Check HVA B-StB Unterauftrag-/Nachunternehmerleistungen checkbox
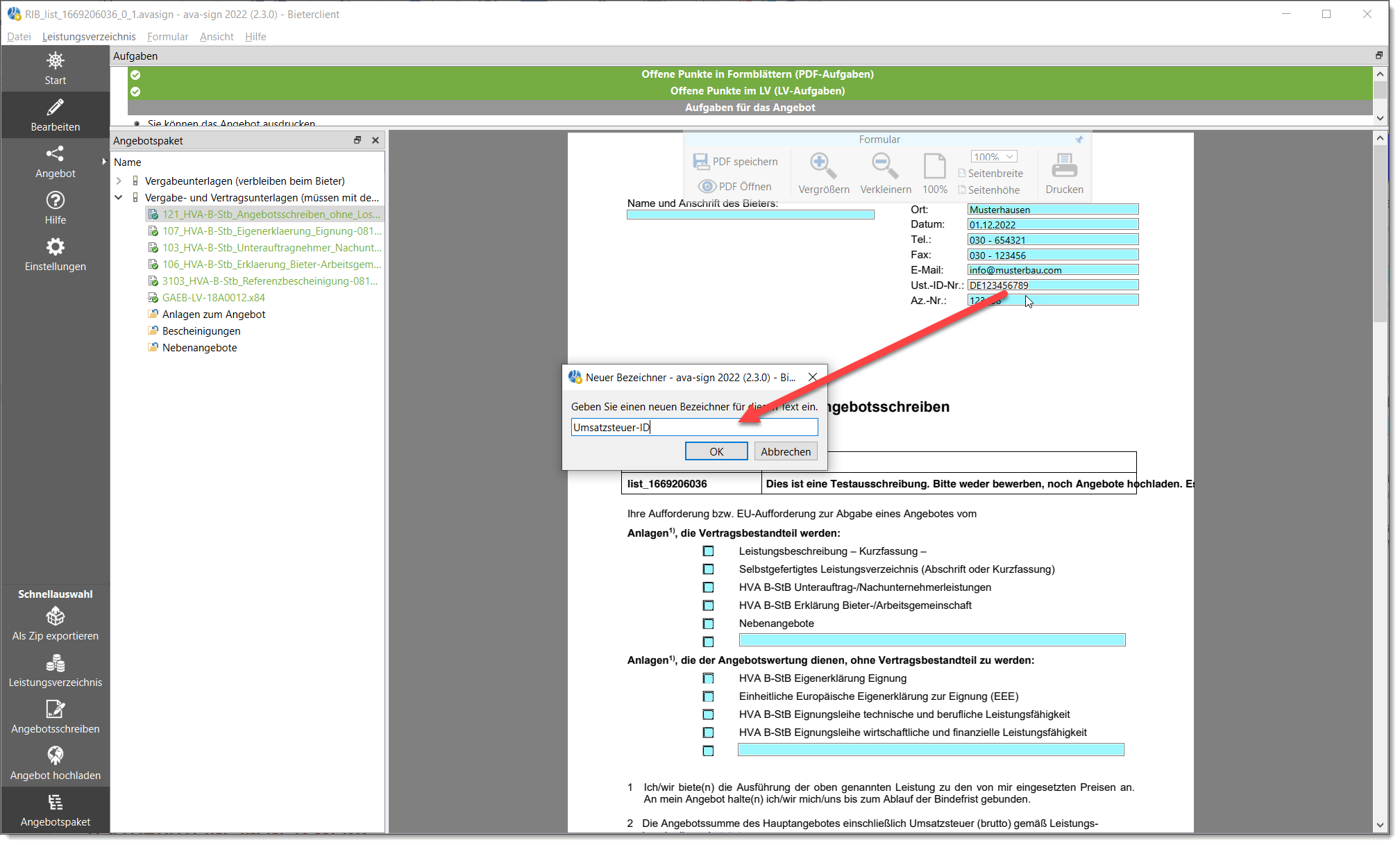This screenshot has height=845, width=1400. coord(708,587)
